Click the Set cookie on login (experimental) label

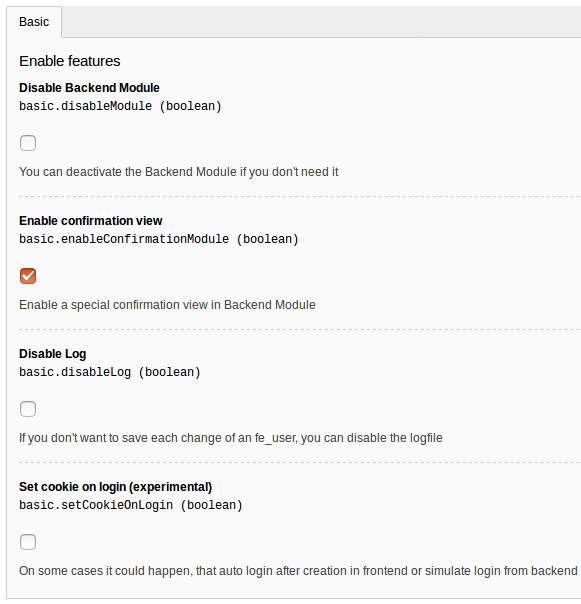116,487
